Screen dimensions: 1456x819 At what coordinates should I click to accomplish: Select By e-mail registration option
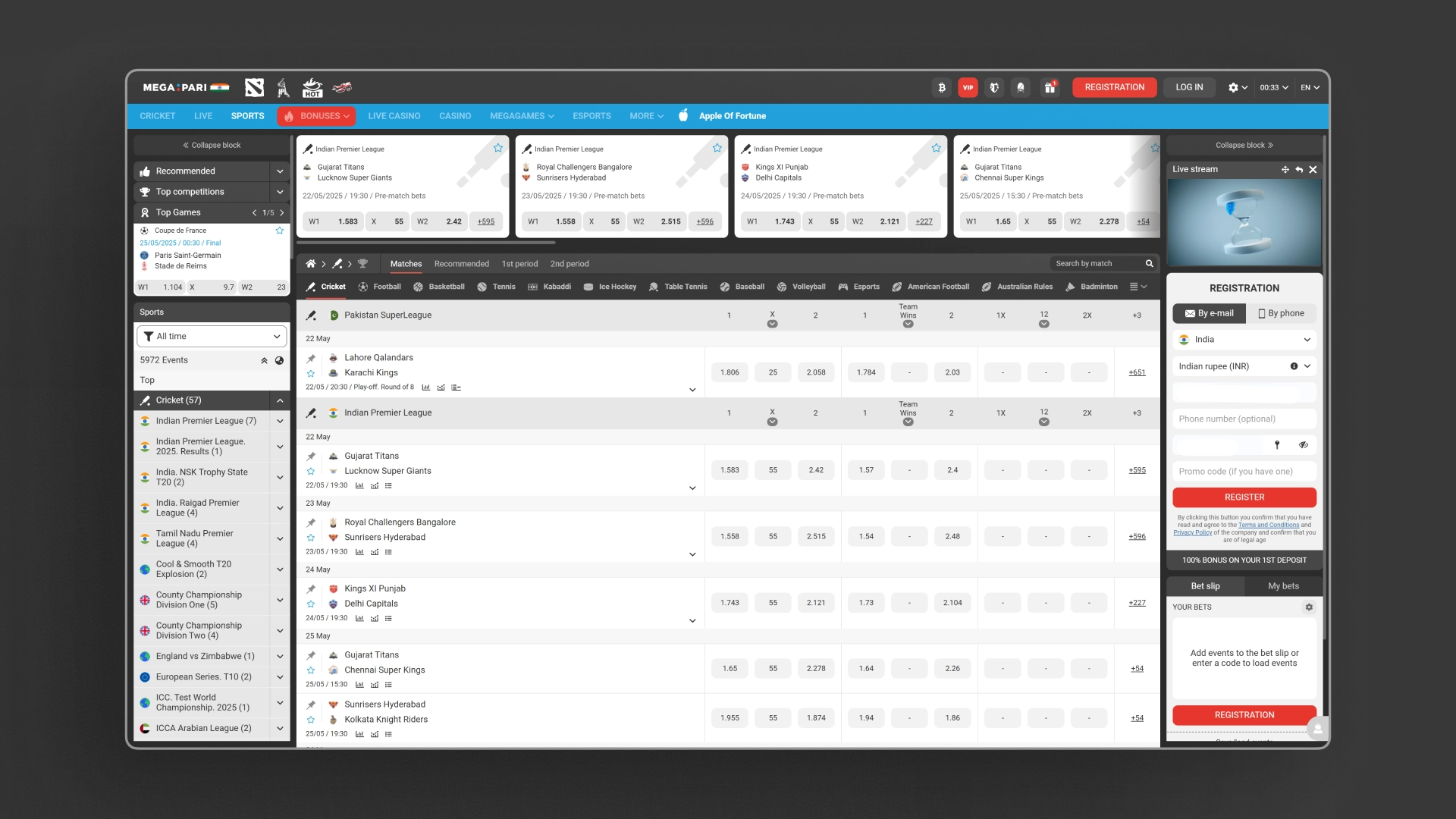1210,313
